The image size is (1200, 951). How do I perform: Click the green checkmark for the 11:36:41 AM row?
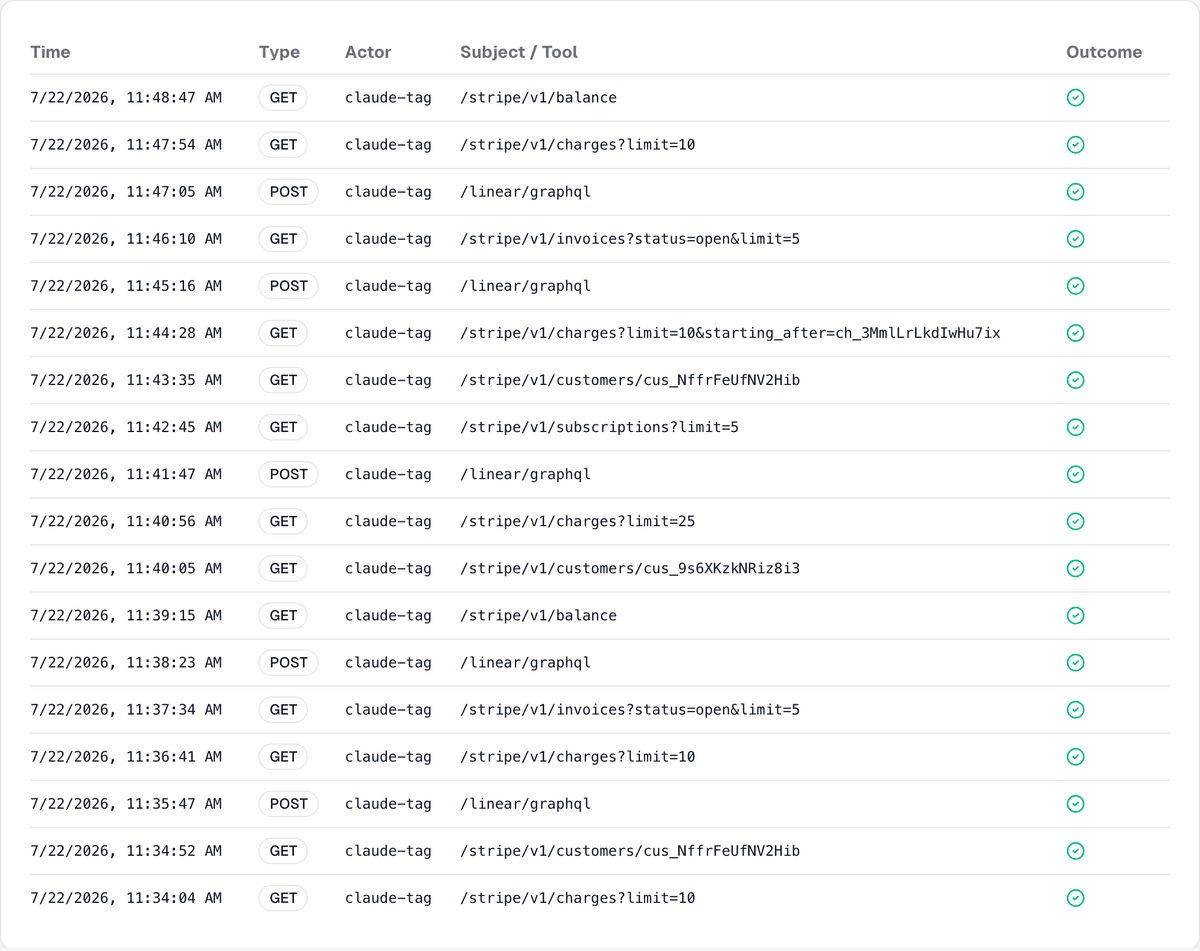tap(1076, 756)
